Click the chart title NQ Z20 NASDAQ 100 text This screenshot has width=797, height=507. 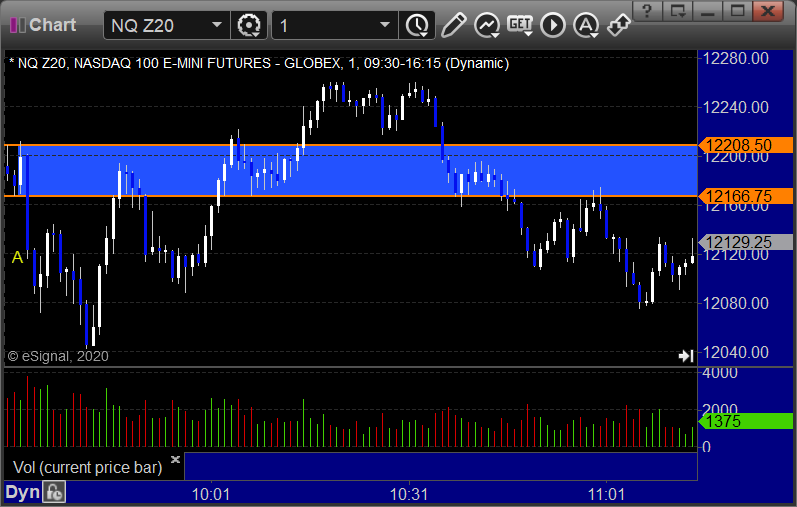coord(259,64)
